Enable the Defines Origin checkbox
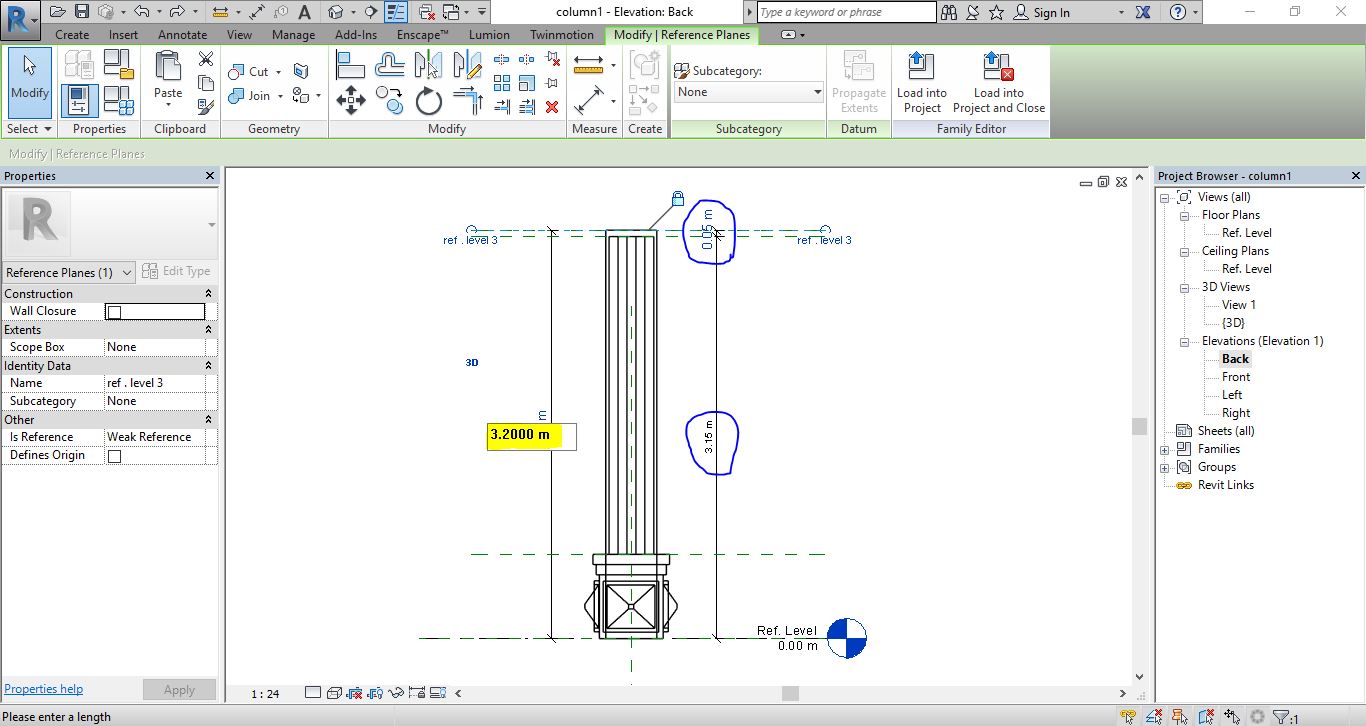The height and width of the screenshot is (726, 1366). [114, 456]
